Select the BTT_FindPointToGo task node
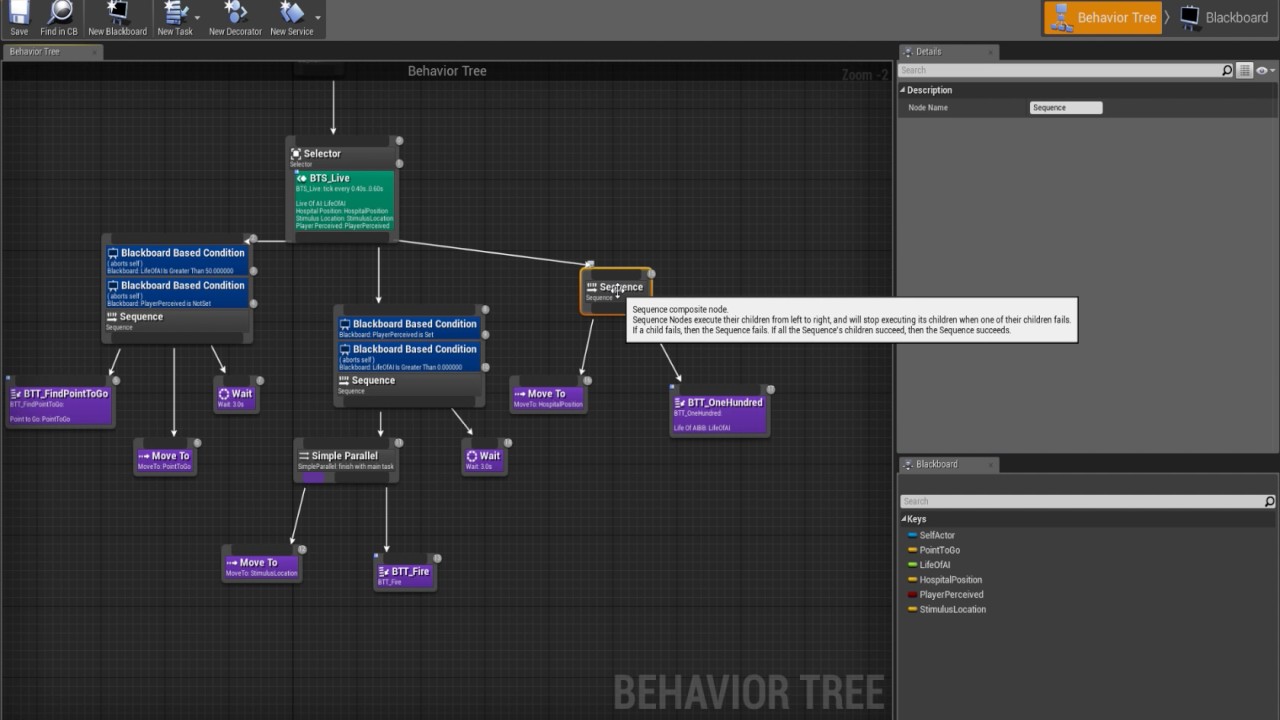The image size is (1280, 720). pyautogui.click(x=60, y=401)
